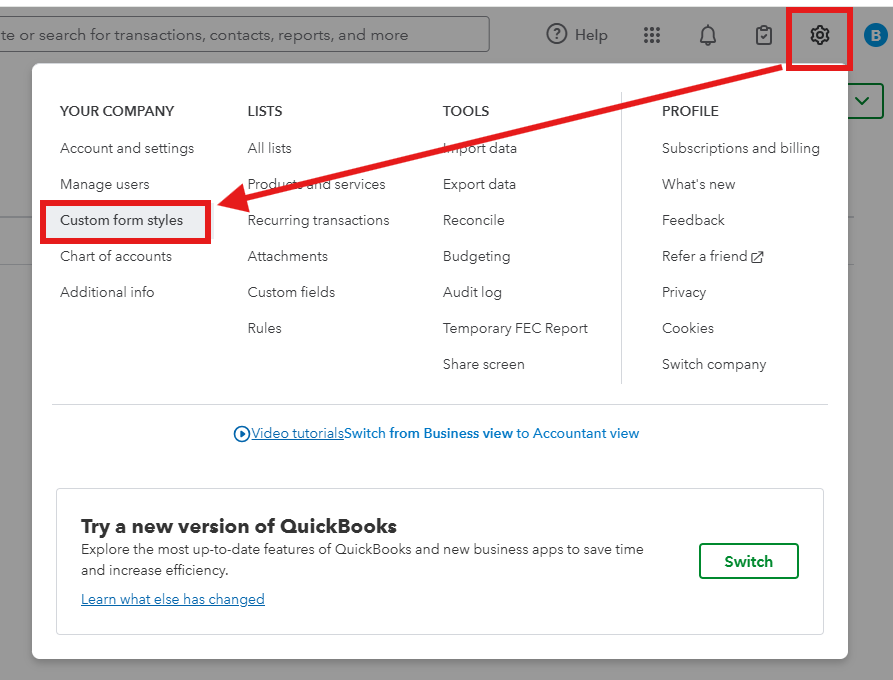893x680 pixels.
Task: Go to Recurring transactions
Action: pos(318,220)
